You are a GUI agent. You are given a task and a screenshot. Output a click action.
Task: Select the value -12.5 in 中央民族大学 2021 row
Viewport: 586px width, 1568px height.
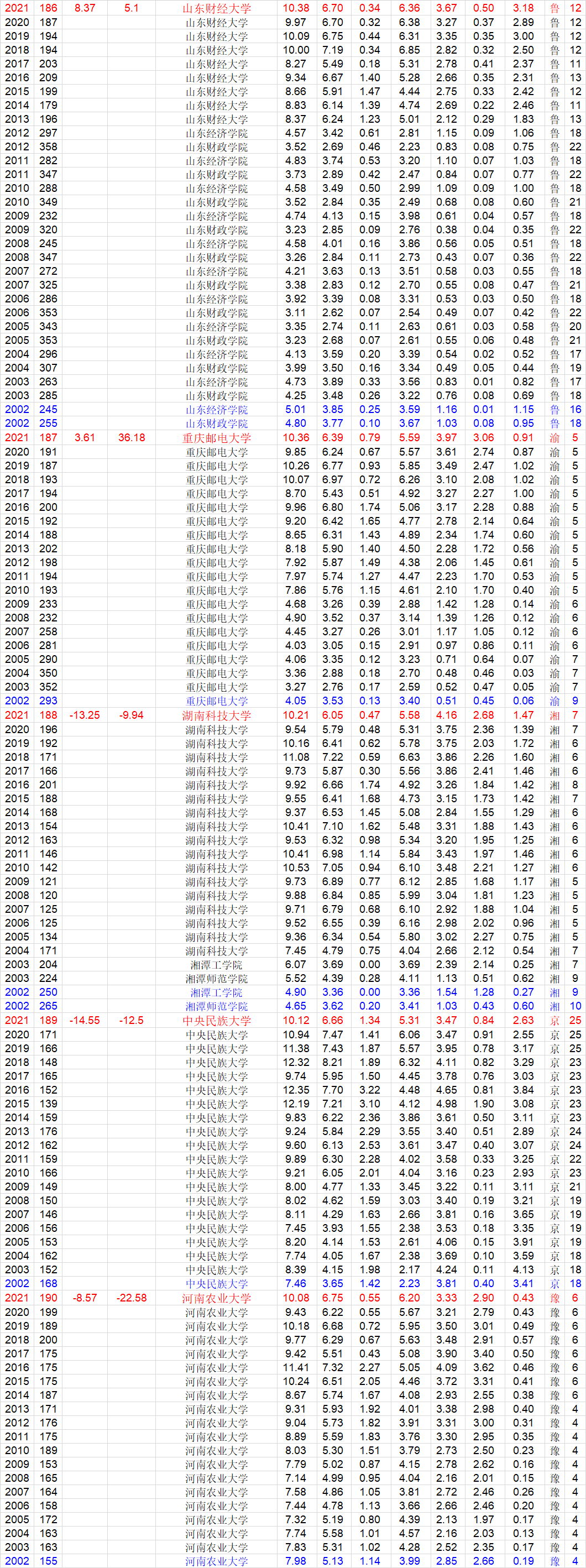tap(132, 1021)
